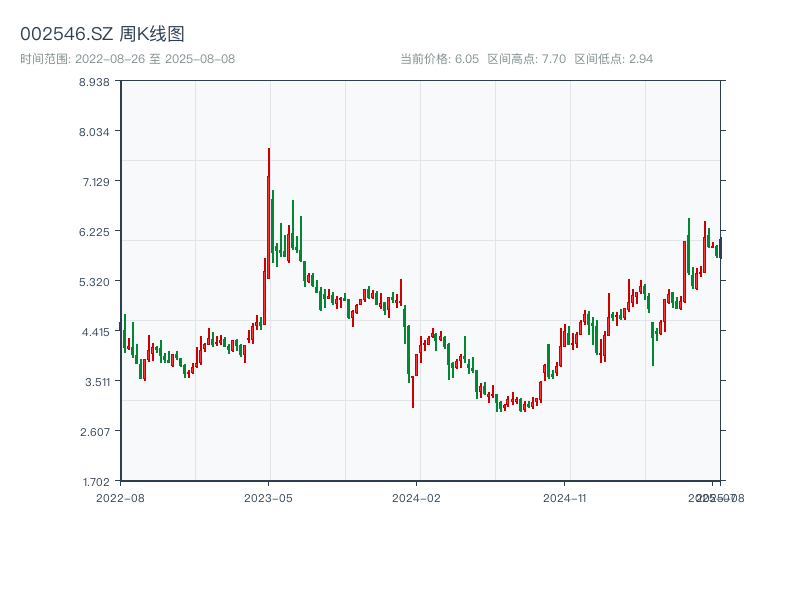The image size is (800, 600).
Task: Click the last candlestick at the chart's right edge
Action: (719, 249)
